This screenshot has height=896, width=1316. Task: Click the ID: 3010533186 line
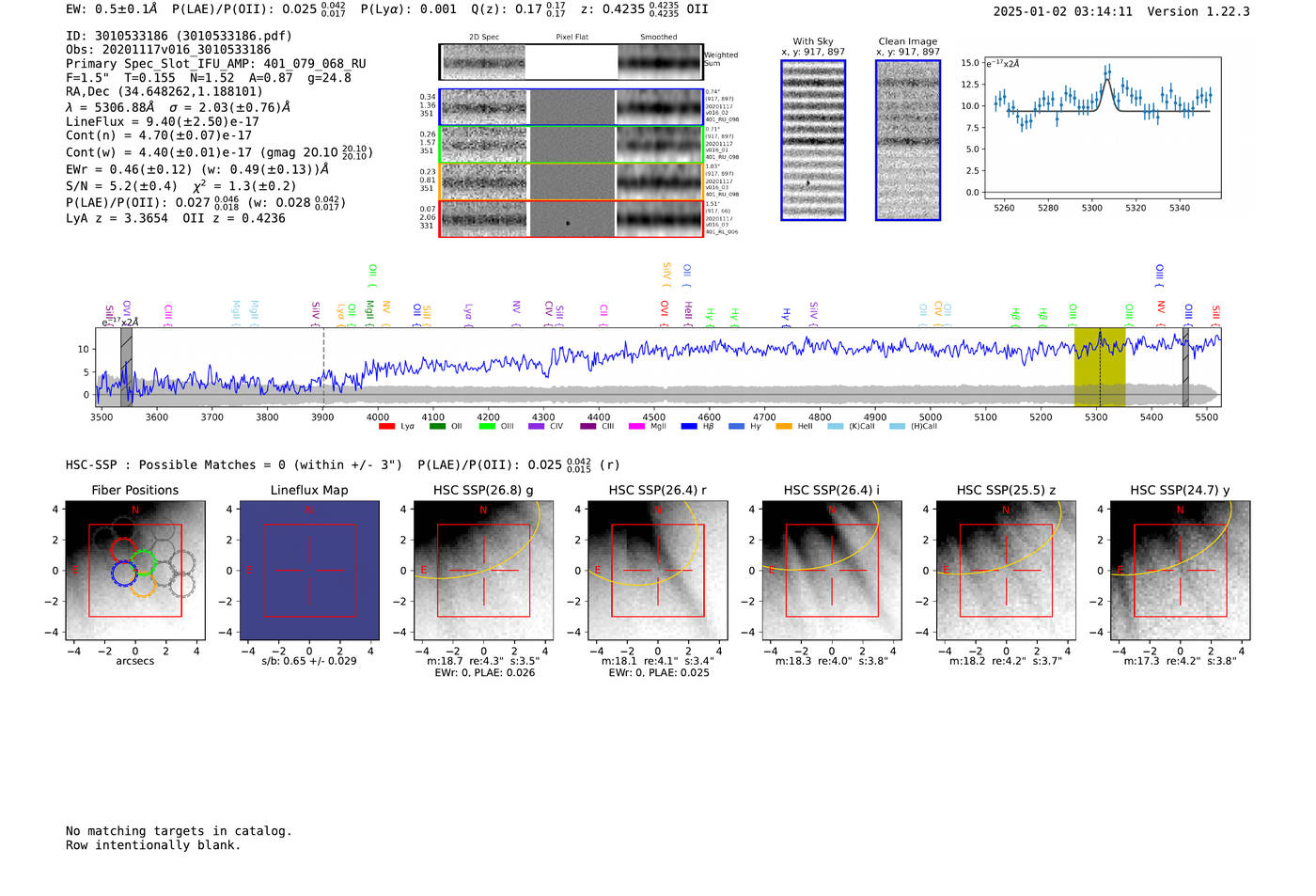pyautogui.click(x=179, y=36)
